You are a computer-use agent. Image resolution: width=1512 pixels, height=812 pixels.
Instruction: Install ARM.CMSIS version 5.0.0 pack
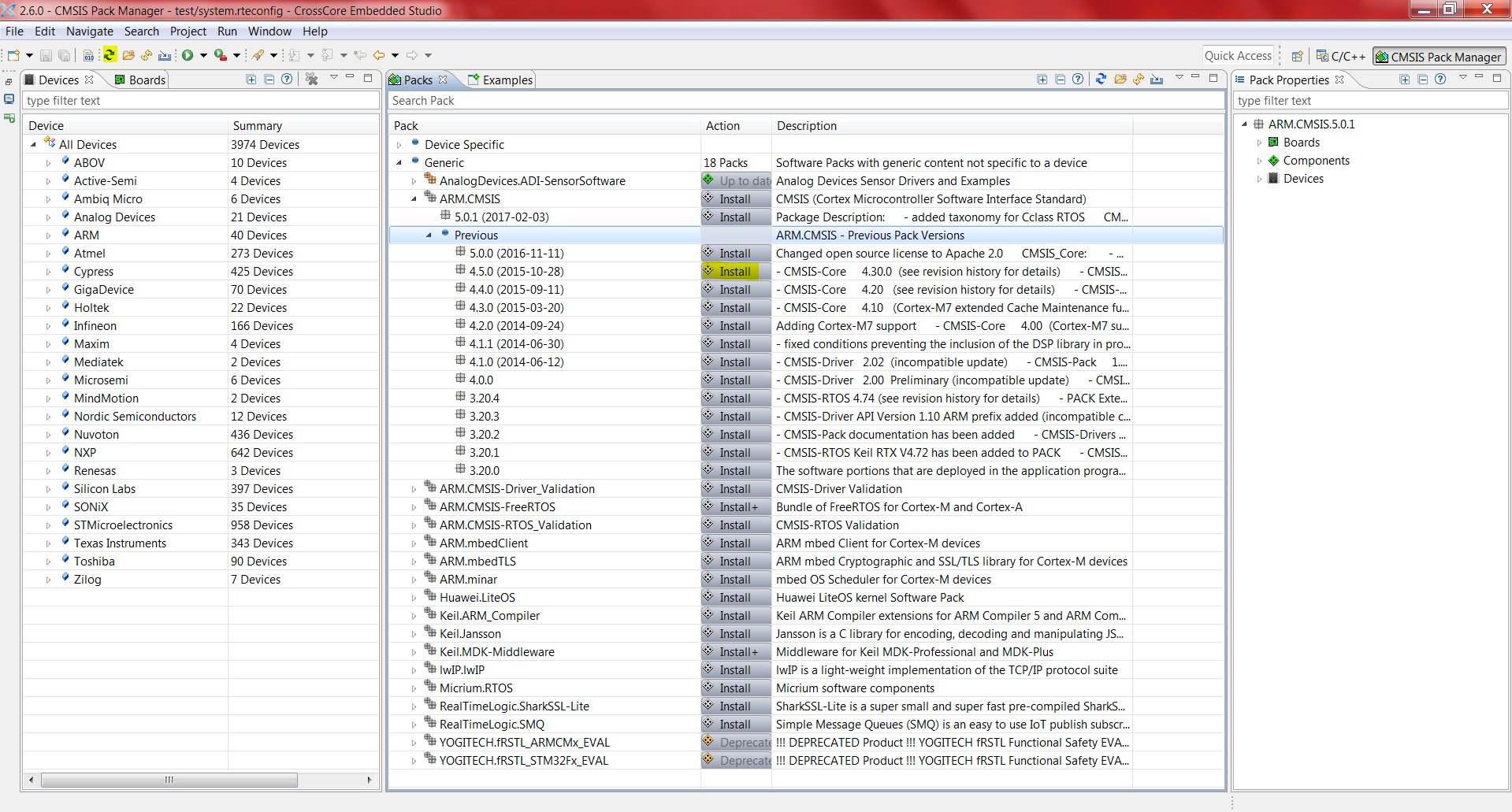pos(736,254)
